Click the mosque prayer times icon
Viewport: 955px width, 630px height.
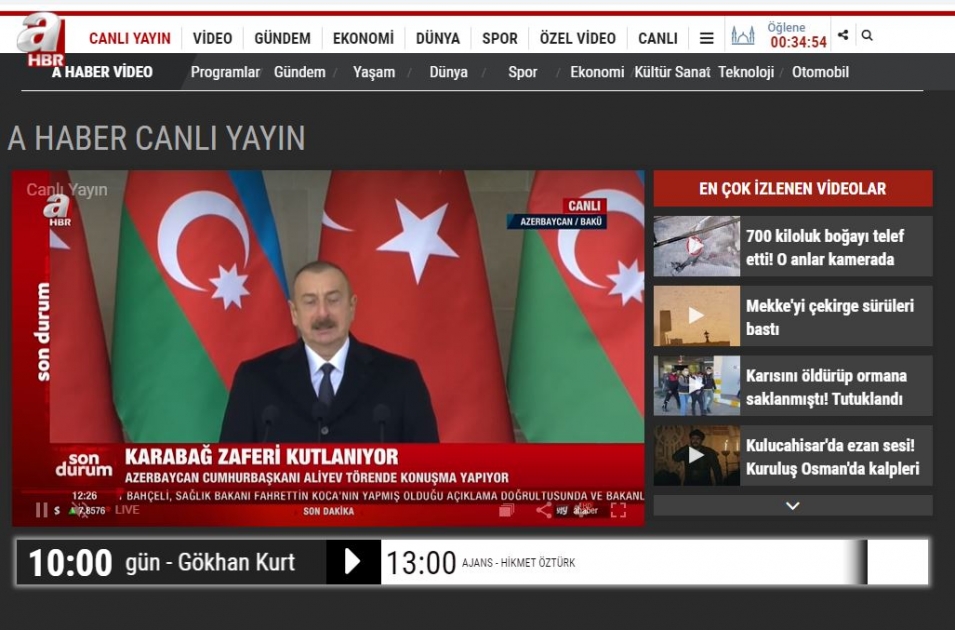click(742, 36)
